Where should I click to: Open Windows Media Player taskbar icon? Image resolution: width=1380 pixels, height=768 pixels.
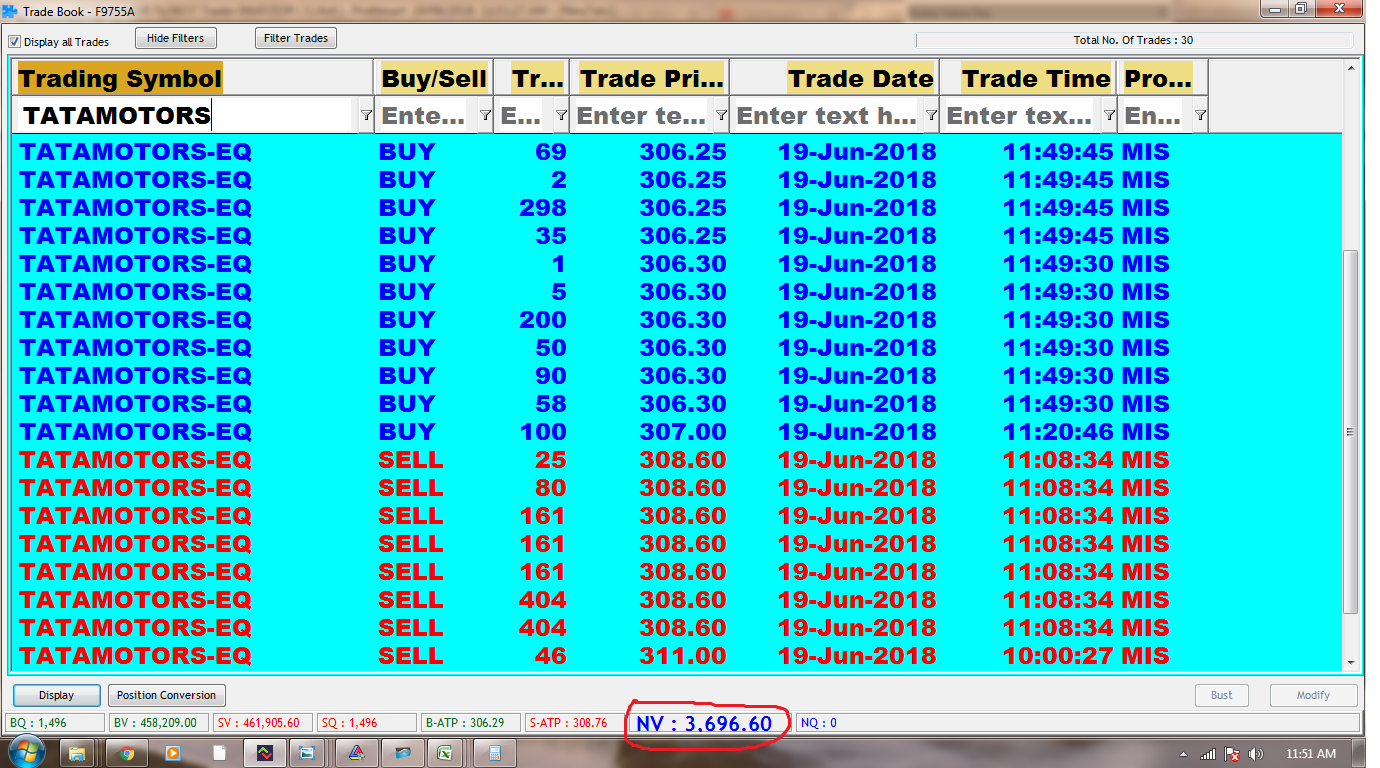172,753
